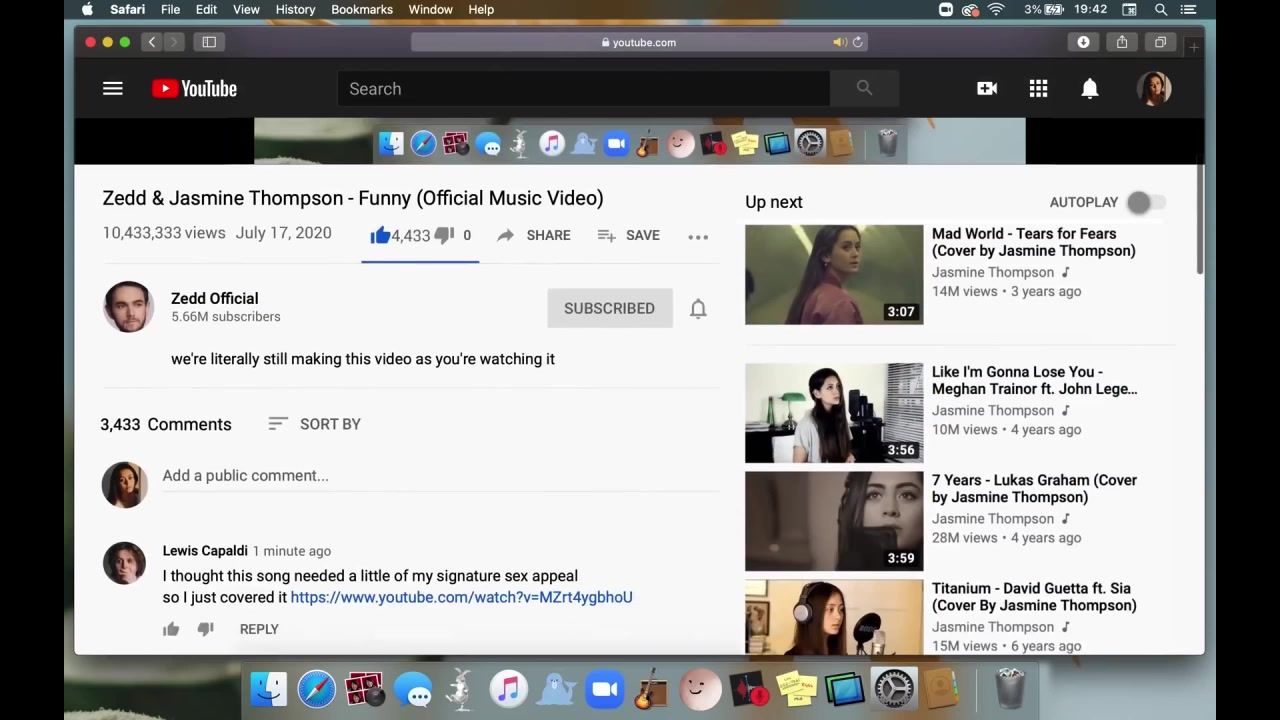
Task: Open the create video camera icon
Action: (987, 89)
